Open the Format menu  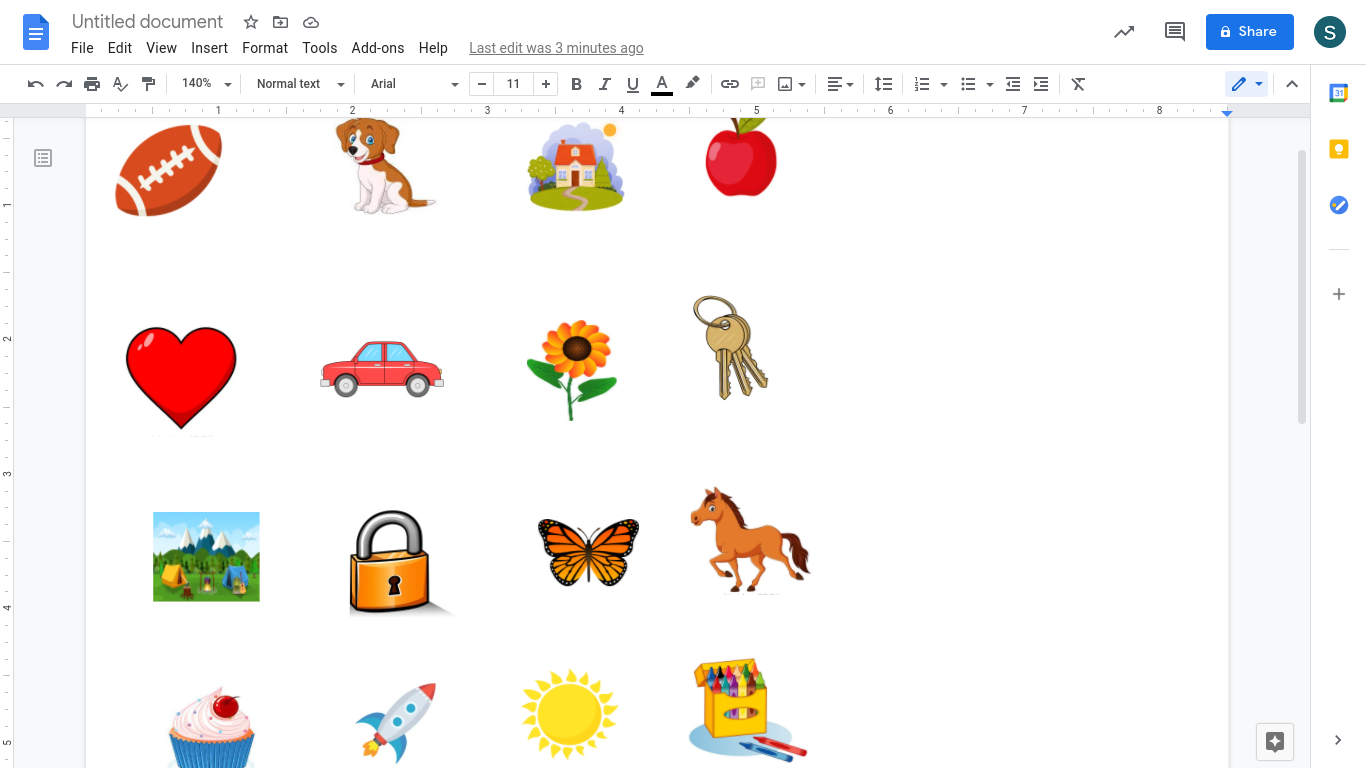click(x=265, y=48)
